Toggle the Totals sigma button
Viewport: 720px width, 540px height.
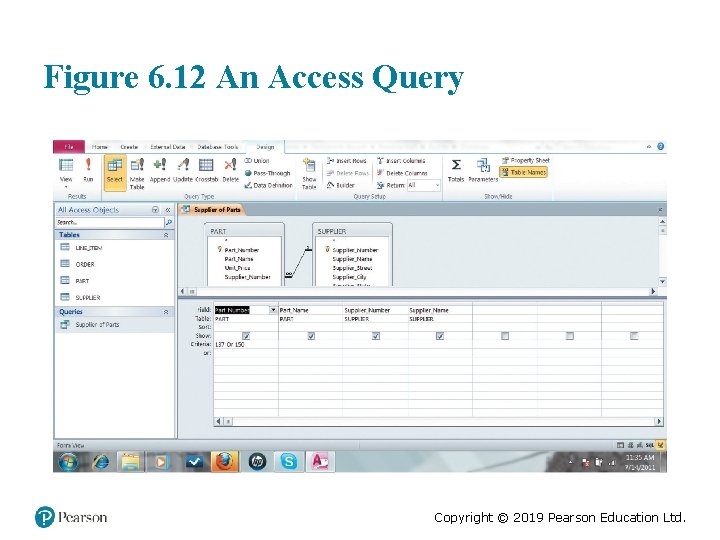pos(456,170)
